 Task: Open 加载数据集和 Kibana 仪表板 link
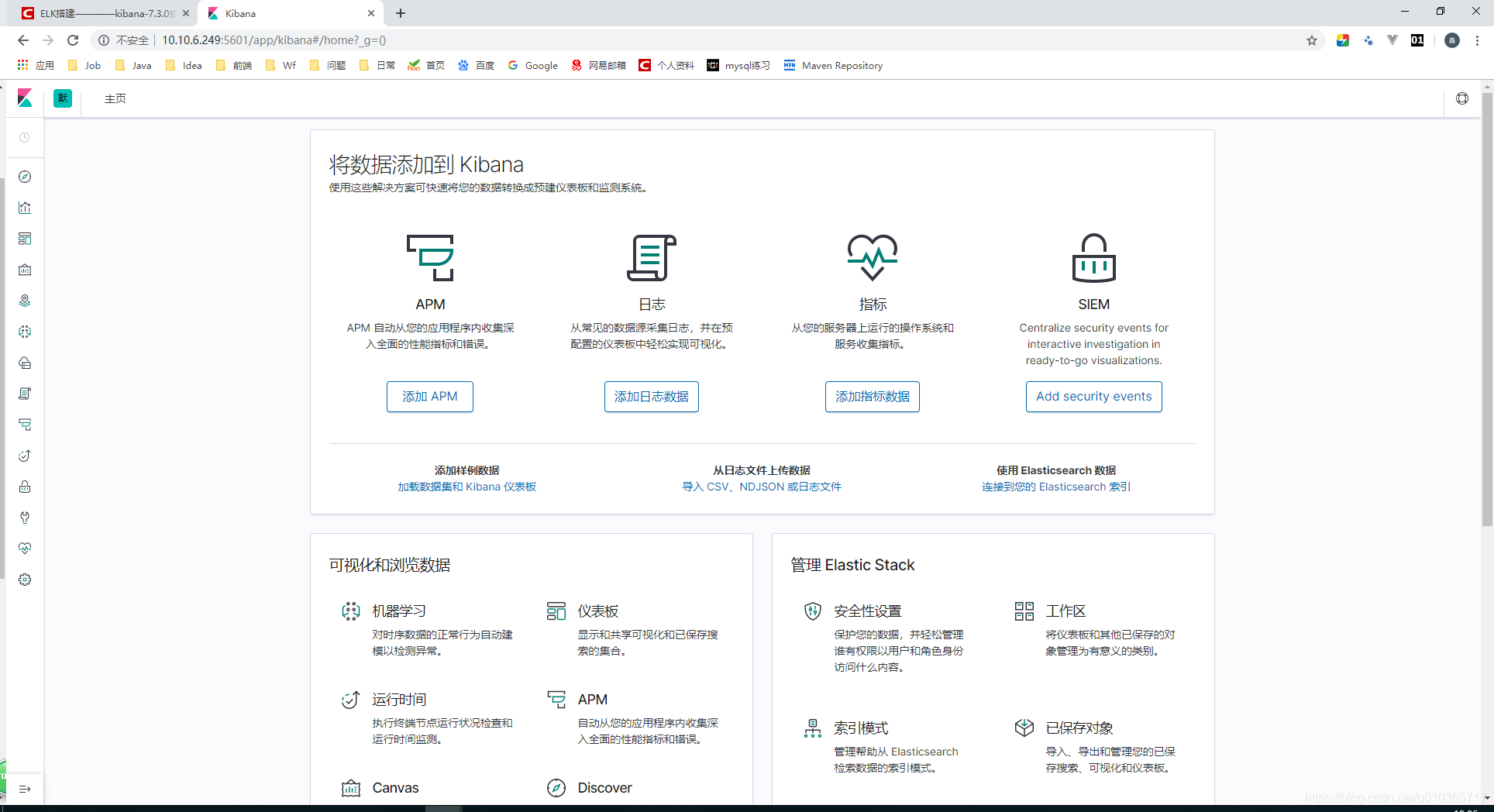467,487
